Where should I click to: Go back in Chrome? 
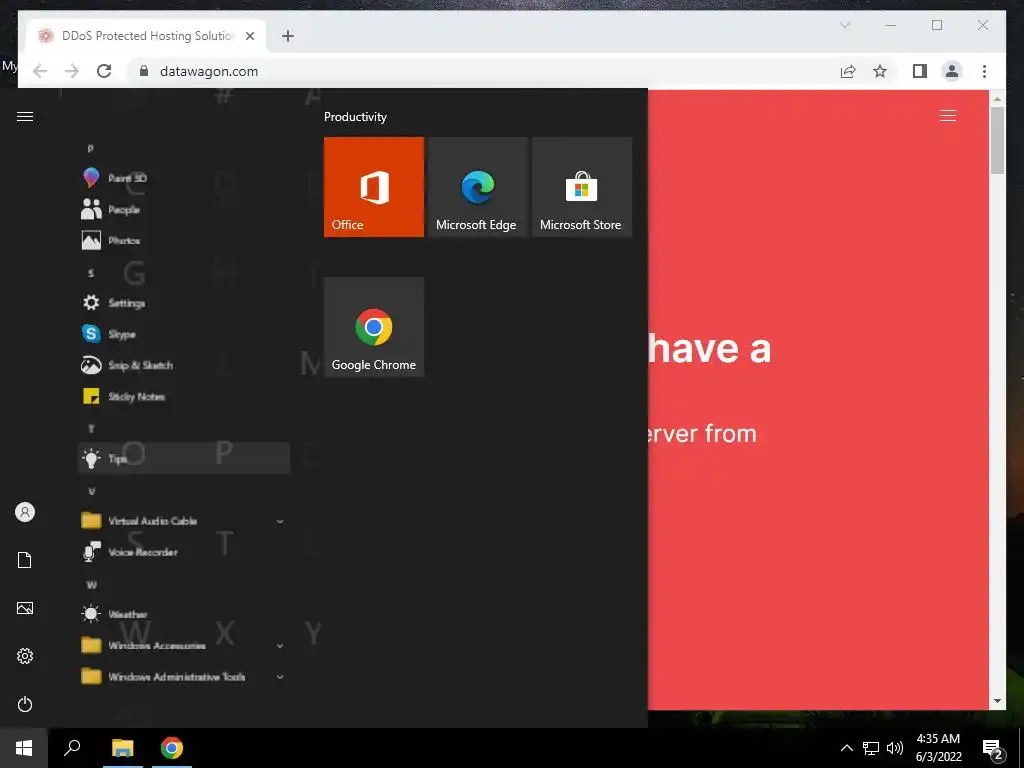click(x=40, y=71)
